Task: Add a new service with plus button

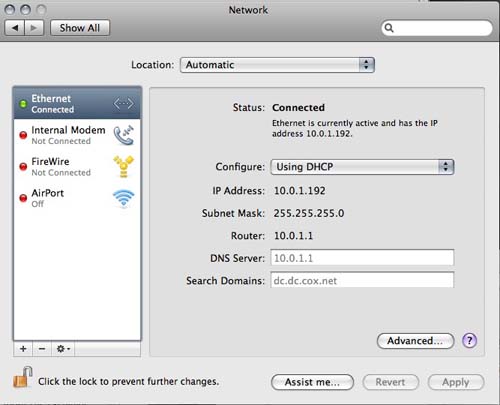Action: pos(23,349)
